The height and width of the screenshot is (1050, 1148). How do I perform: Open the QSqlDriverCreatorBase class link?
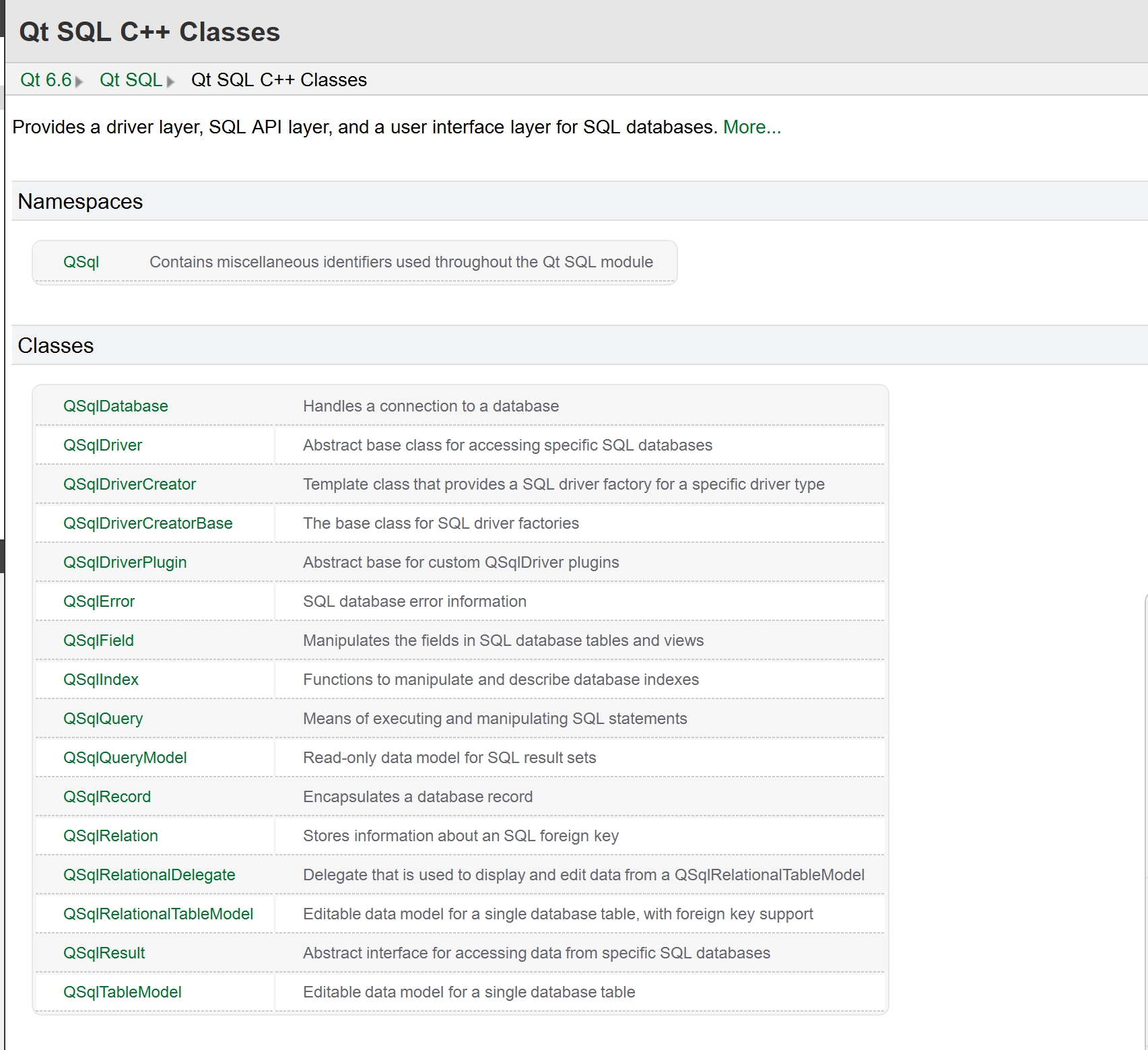(148, 523)
